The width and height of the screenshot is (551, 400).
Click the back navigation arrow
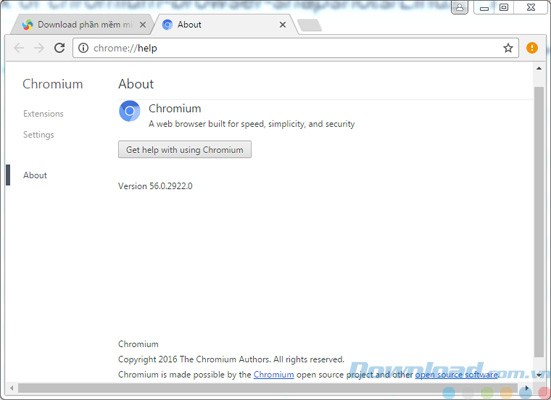click(x=19, y=48)
